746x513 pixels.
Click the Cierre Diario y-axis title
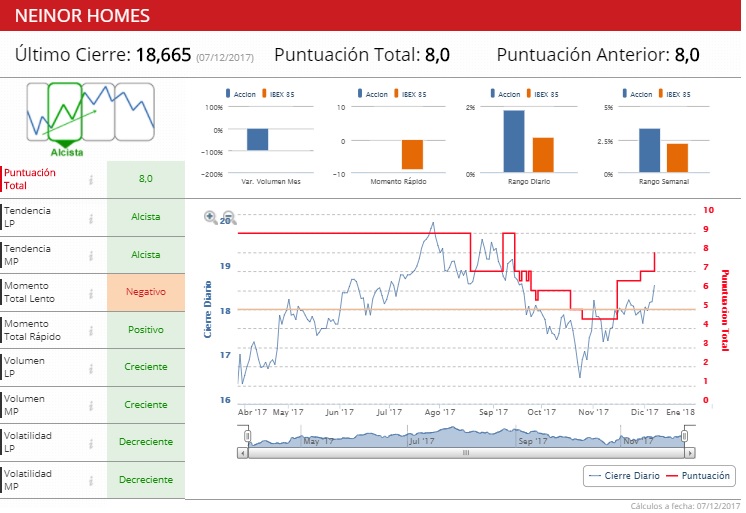207,309
